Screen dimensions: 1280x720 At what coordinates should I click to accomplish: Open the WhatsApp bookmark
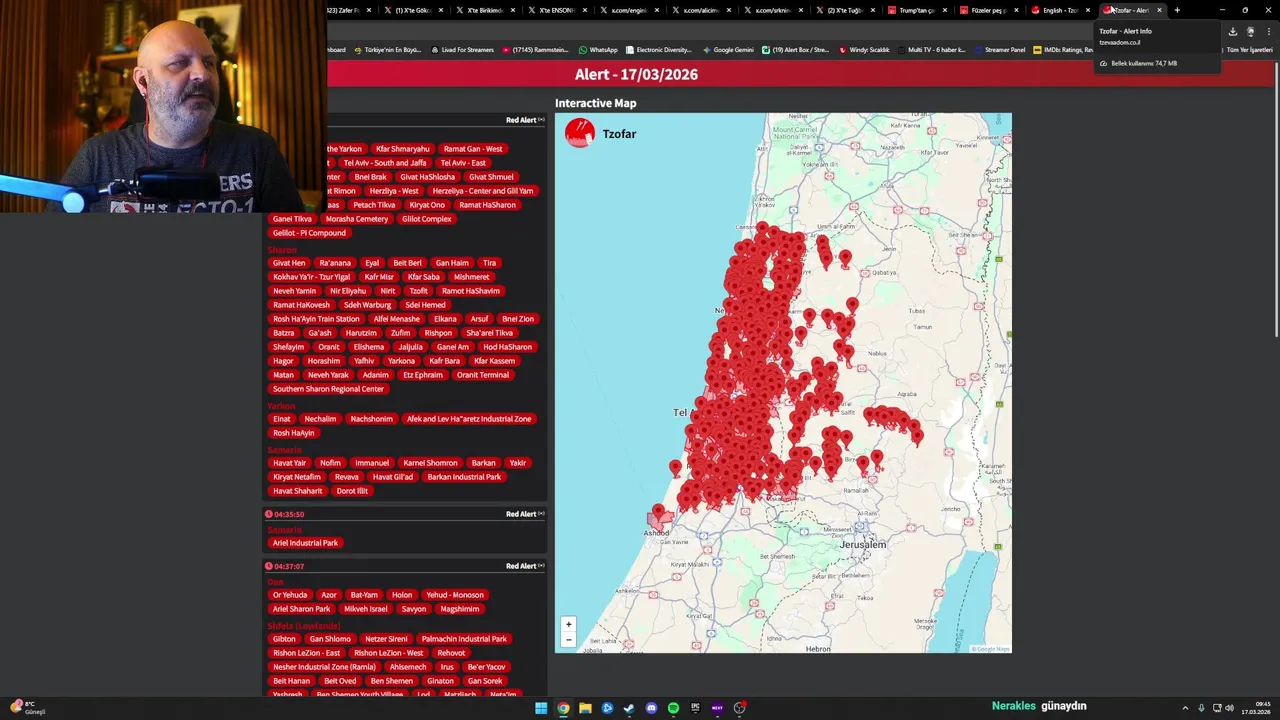coord(597,49)
